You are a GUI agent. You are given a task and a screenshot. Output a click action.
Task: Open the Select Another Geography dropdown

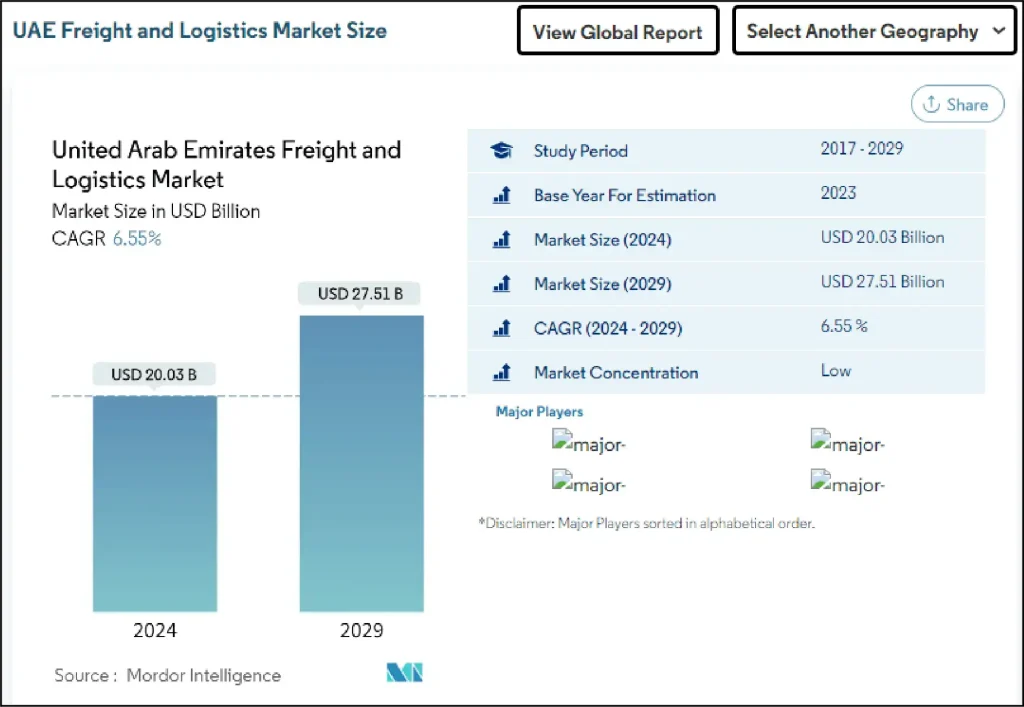point(874,31)
